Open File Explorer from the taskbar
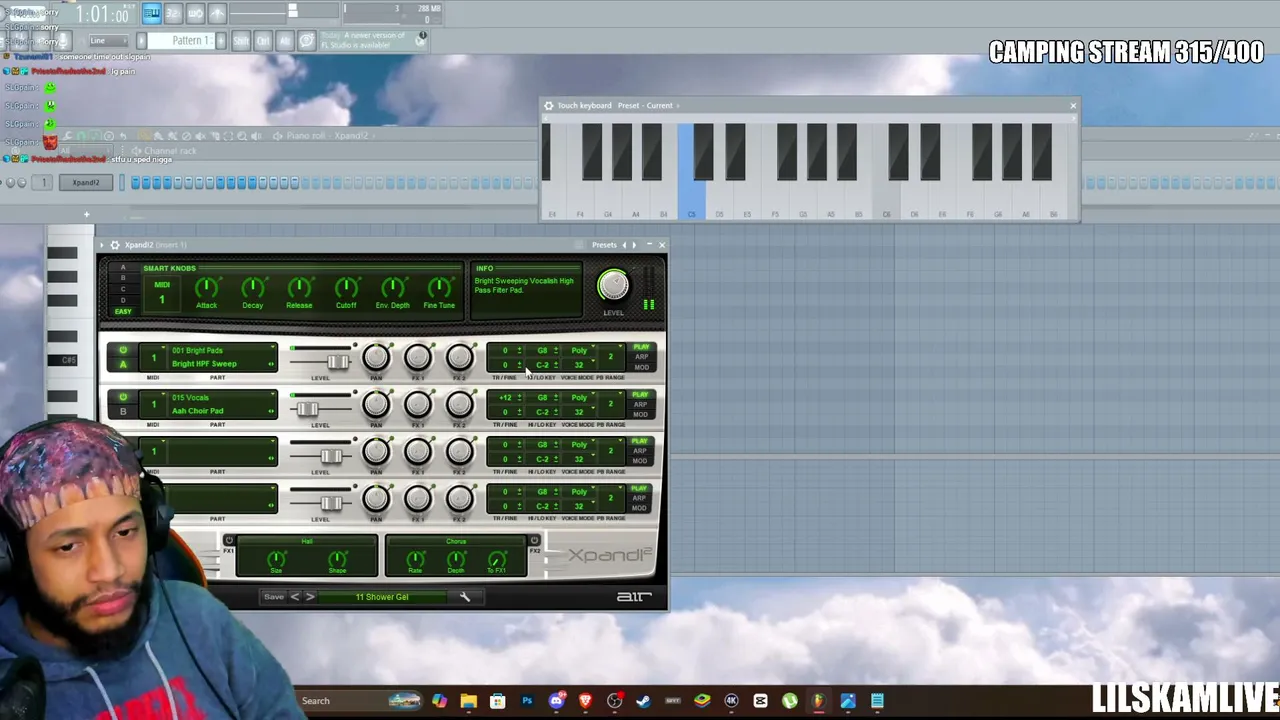This screenshot has width=1280, height=720. (x=469, y=701)
